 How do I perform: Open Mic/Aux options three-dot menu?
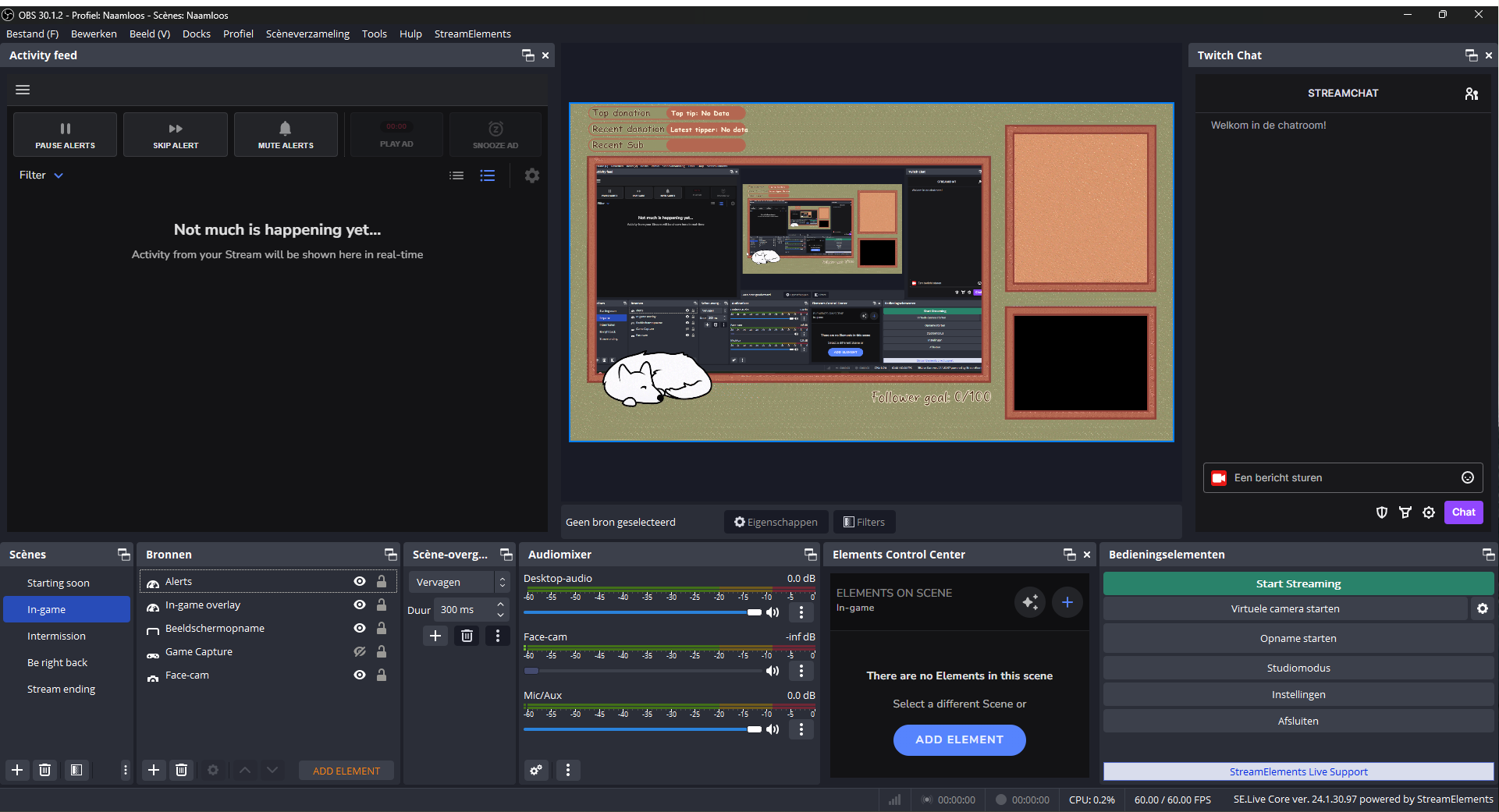(x=801, y=729)
